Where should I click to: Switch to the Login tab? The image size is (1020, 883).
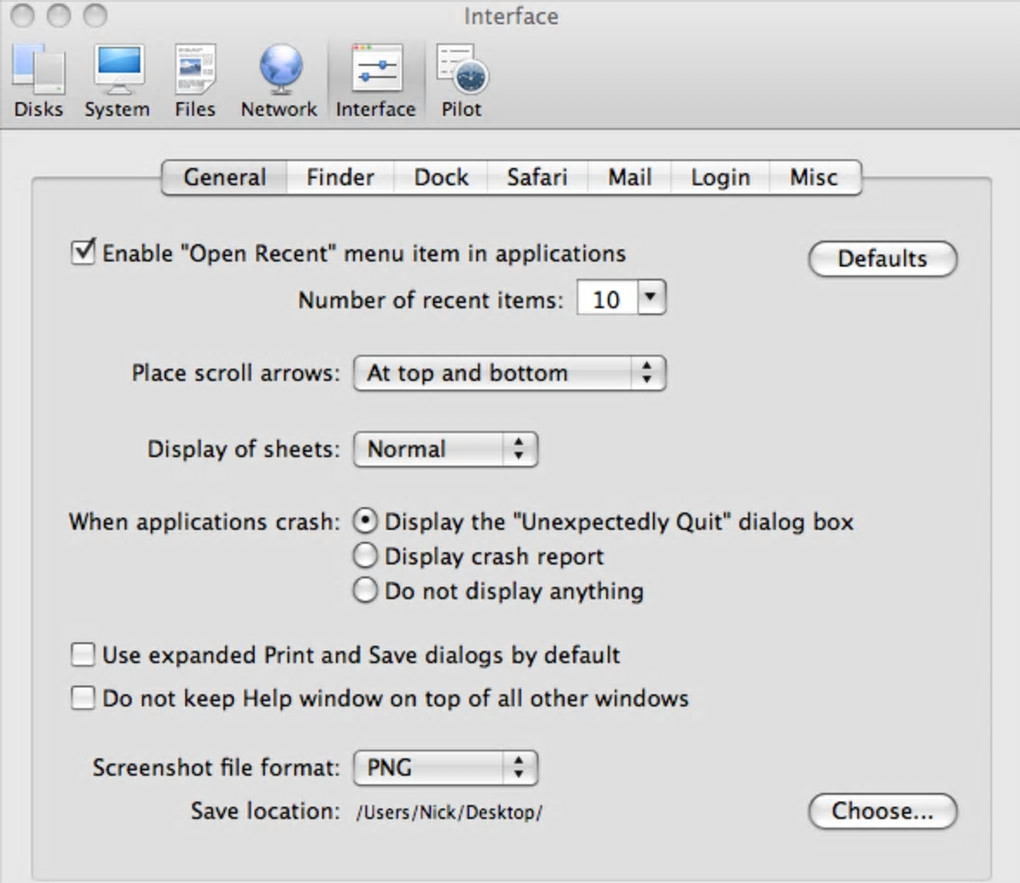pos(720,177)
